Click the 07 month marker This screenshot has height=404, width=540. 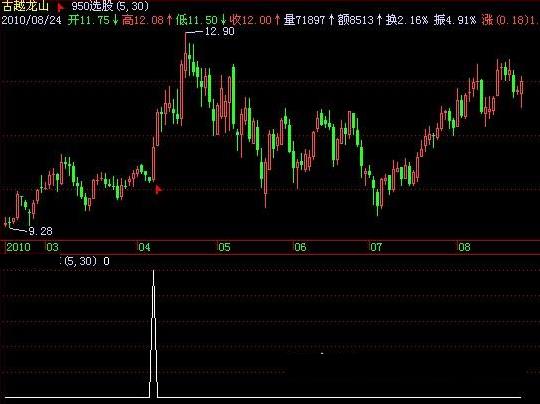tap(376, 247)
